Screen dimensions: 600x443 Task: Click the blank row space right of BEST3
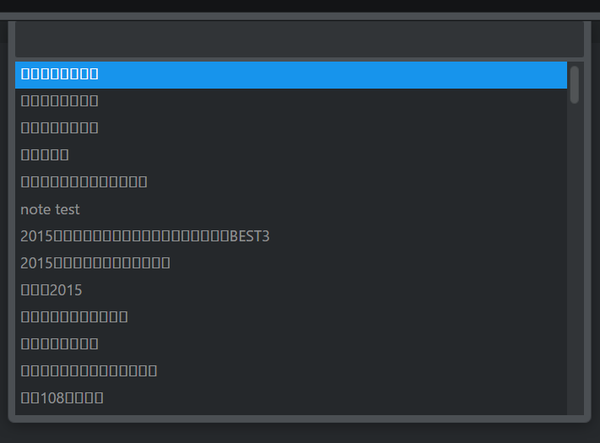click(x=418, y=236)
